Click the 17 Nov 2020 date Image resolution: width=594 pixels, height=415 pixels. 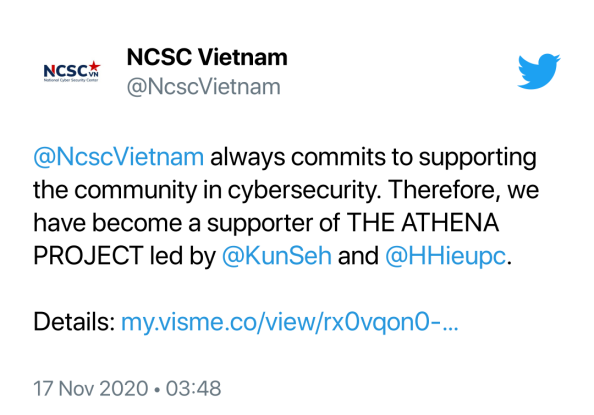[x=91, y=388]
